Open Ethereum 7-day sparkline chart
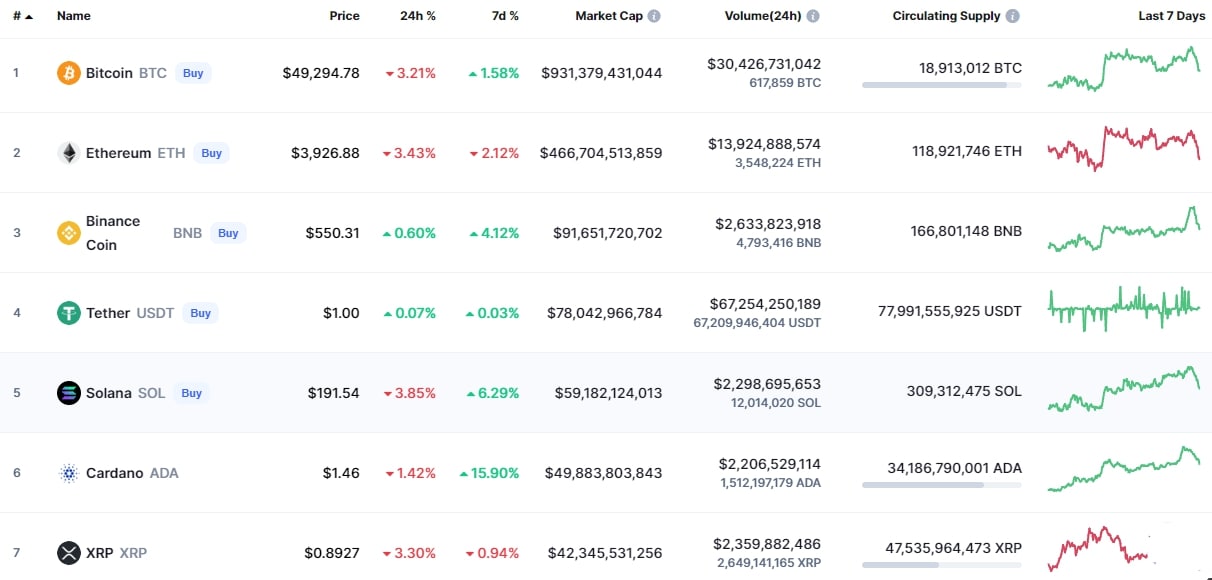Viewport: 1212px width, 580px height. (1124, 148)
